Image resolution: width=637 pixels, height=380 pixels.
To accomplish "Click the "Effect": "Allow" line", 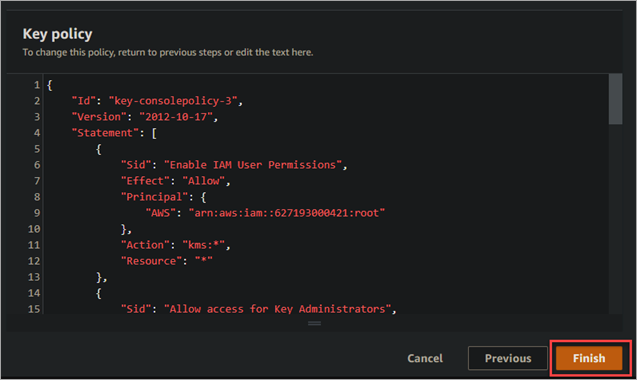I will 176,181.
